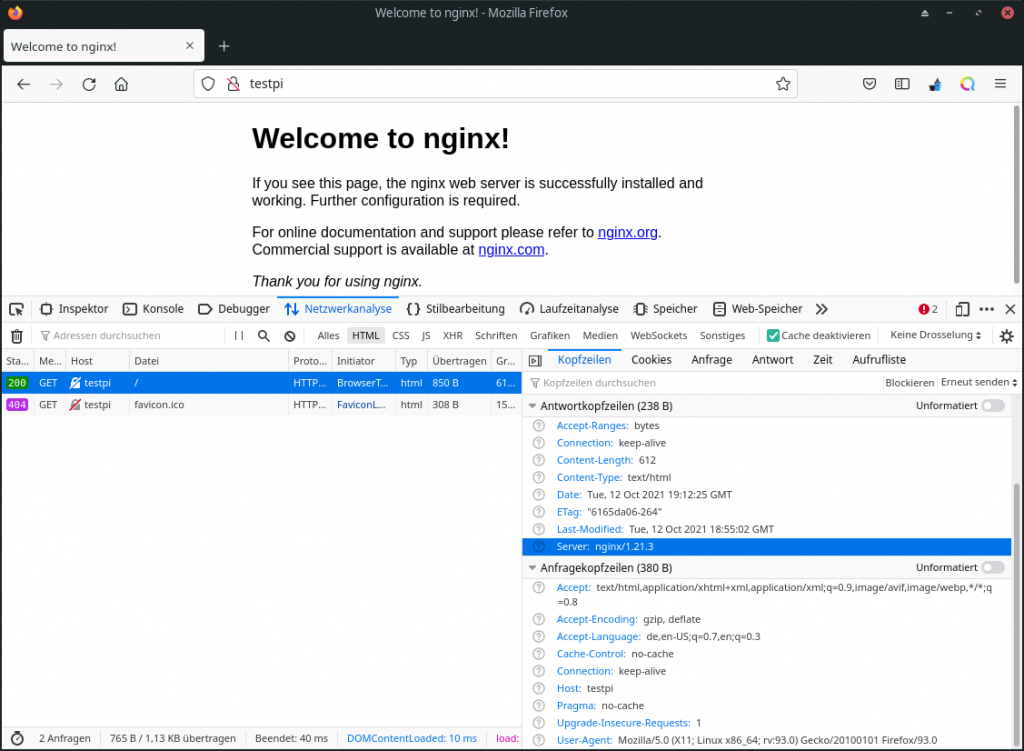Viewport: 1024px width, 751px height.
Task: Toggle the CSS request filter
Action: [401, 336]
